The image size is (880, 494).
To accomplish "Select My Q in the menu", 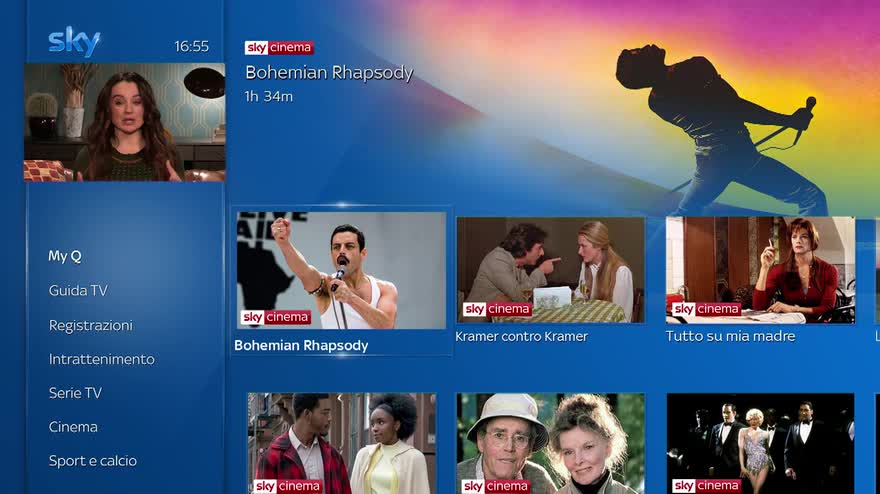I will tap(65, 257).
